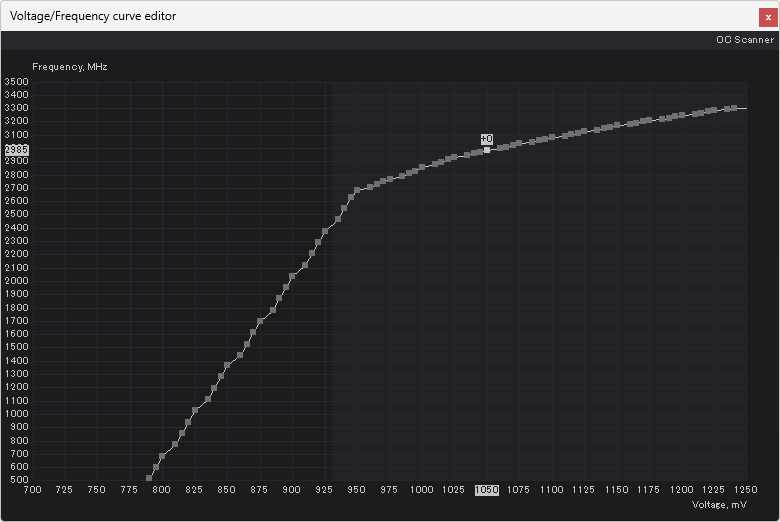Select the curve point at 1100 mV

552,137
